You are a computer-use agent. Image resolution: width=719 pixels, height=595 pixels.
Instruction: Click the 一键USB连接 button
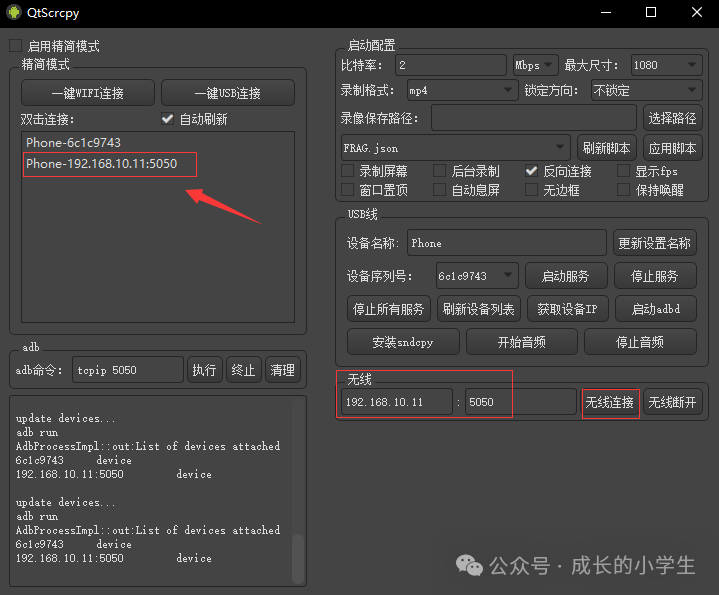pos(227,93)
